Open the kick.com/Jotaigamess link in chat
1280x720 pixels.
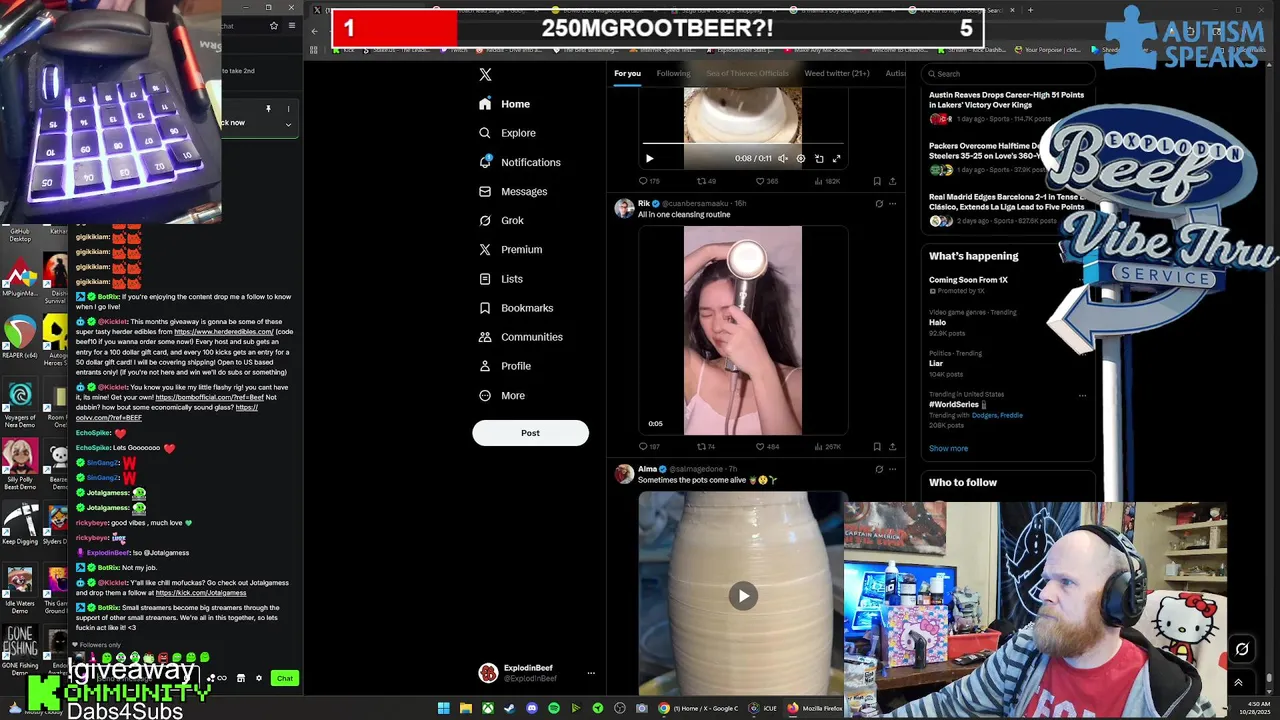tap(201, 593)
